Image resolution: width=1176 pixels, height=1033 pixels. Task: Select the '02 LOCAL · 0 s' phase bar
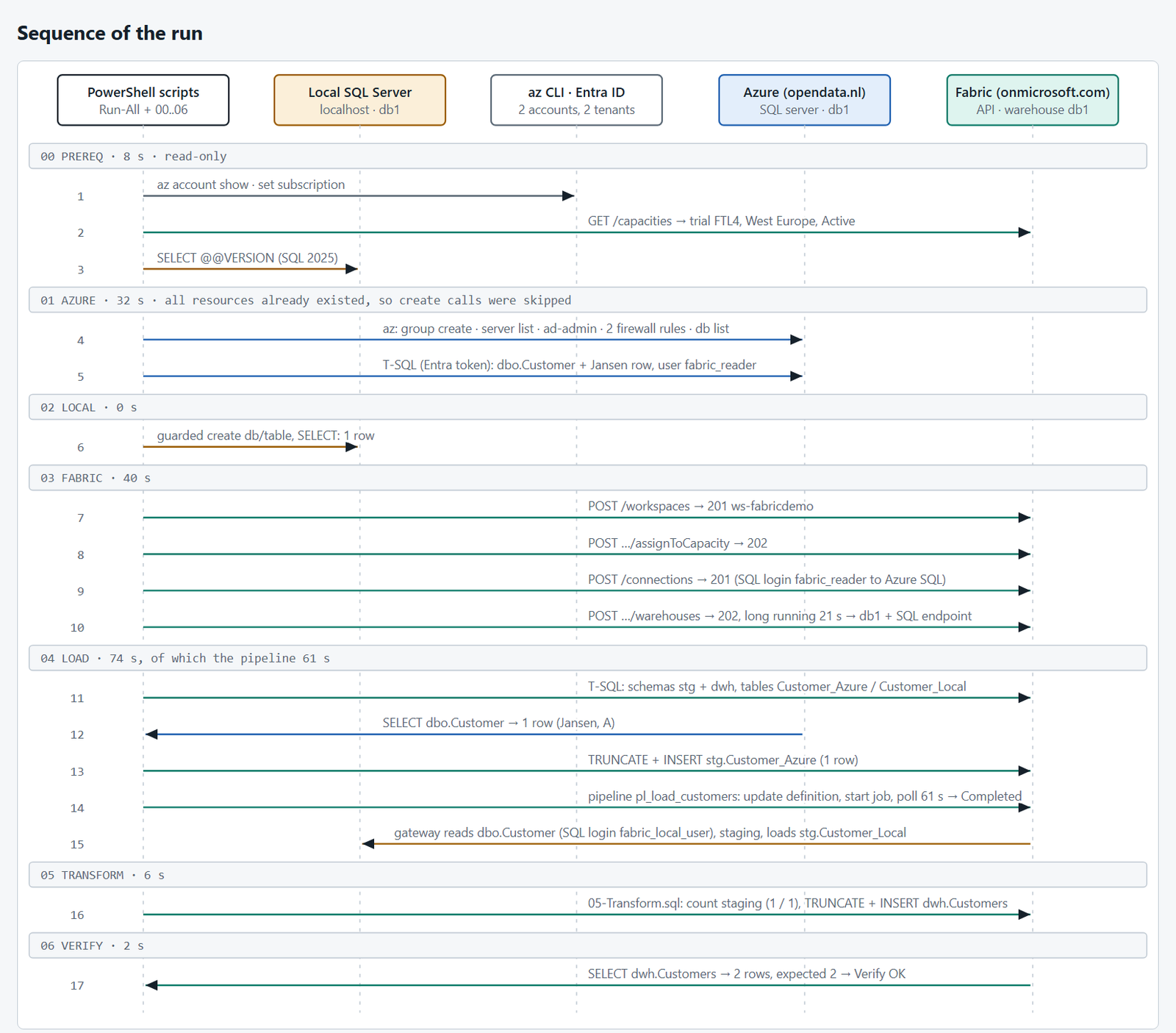click(x=588, y=407)
